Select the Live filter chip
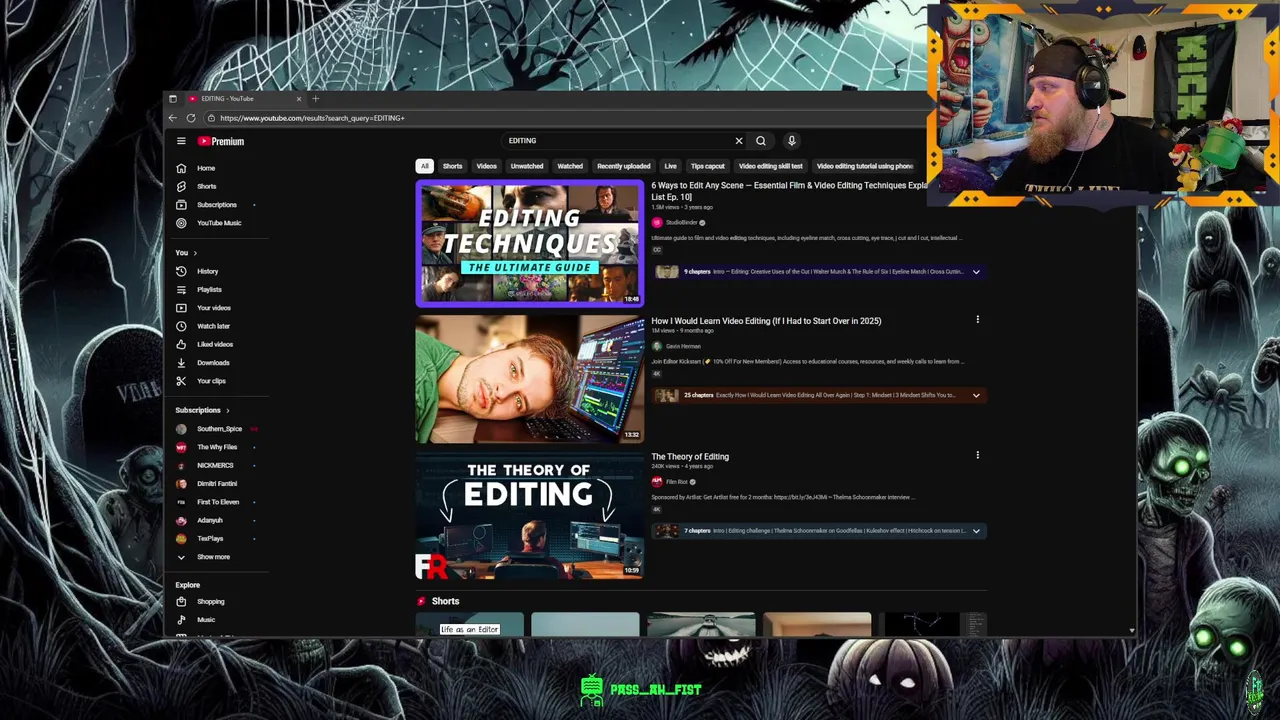 (x=670, y=166)
